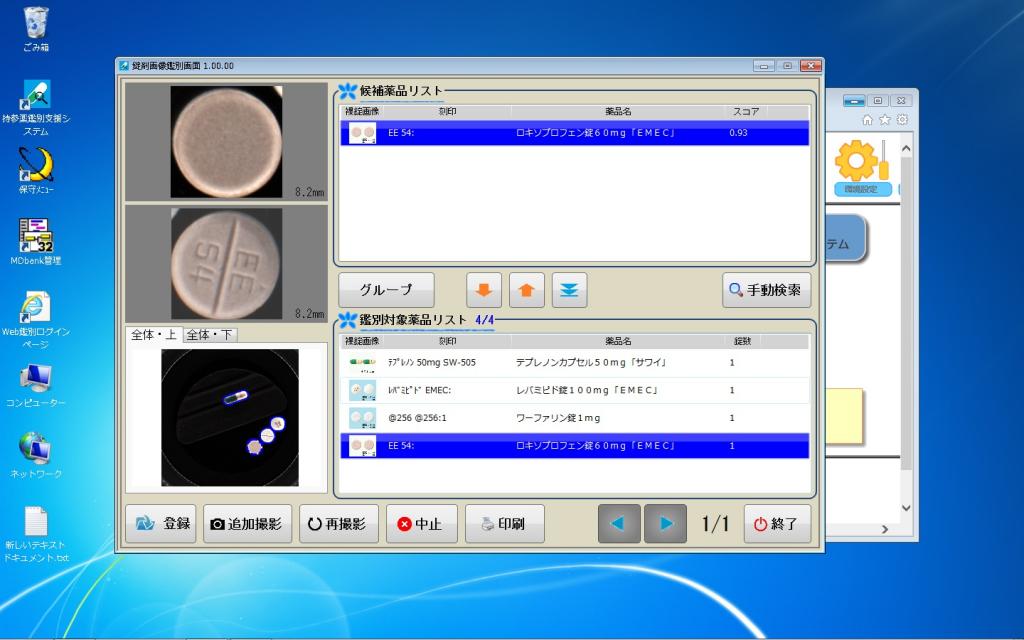Open manual search (手動検索)
This screenshot has height=640, width=1024.
(766, 290)
